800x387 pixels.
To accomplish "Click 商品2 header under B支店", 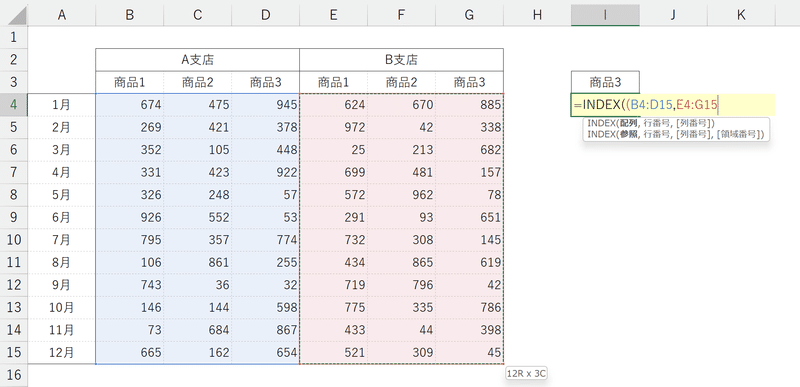I will [401, 82].
